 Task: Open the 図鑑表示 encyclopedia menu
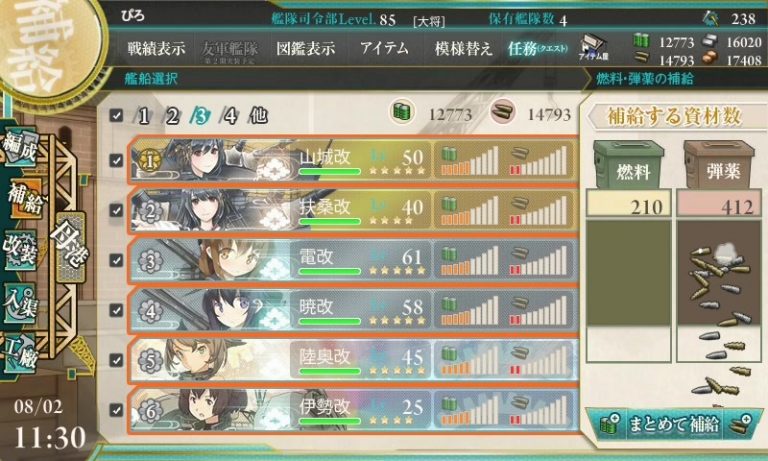coord(305,49)
